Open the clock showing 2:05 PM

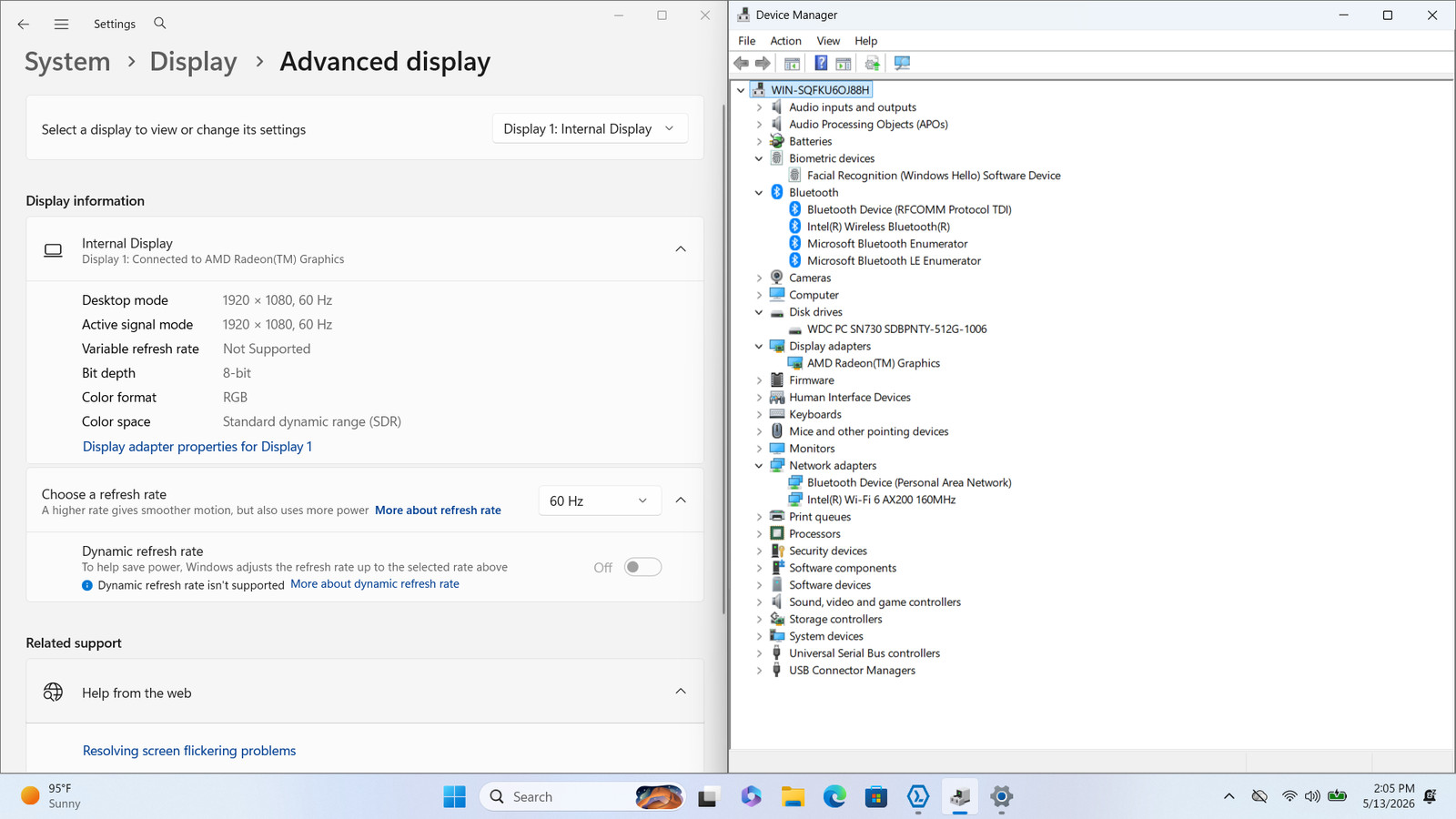pos(1389,796)
